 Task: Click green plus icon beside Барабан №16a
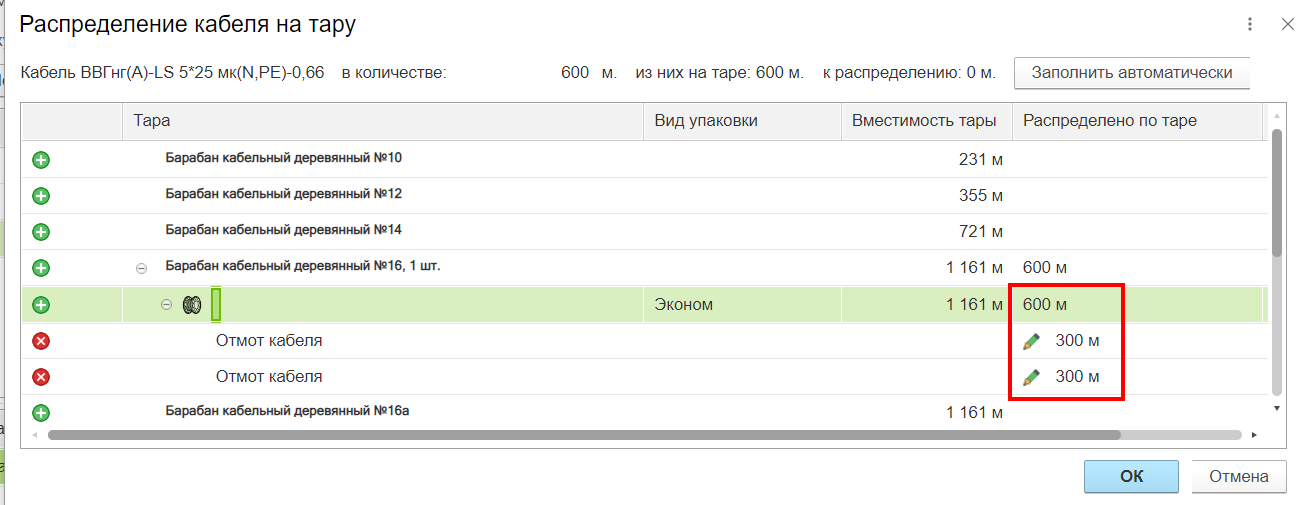coord(41,412)
